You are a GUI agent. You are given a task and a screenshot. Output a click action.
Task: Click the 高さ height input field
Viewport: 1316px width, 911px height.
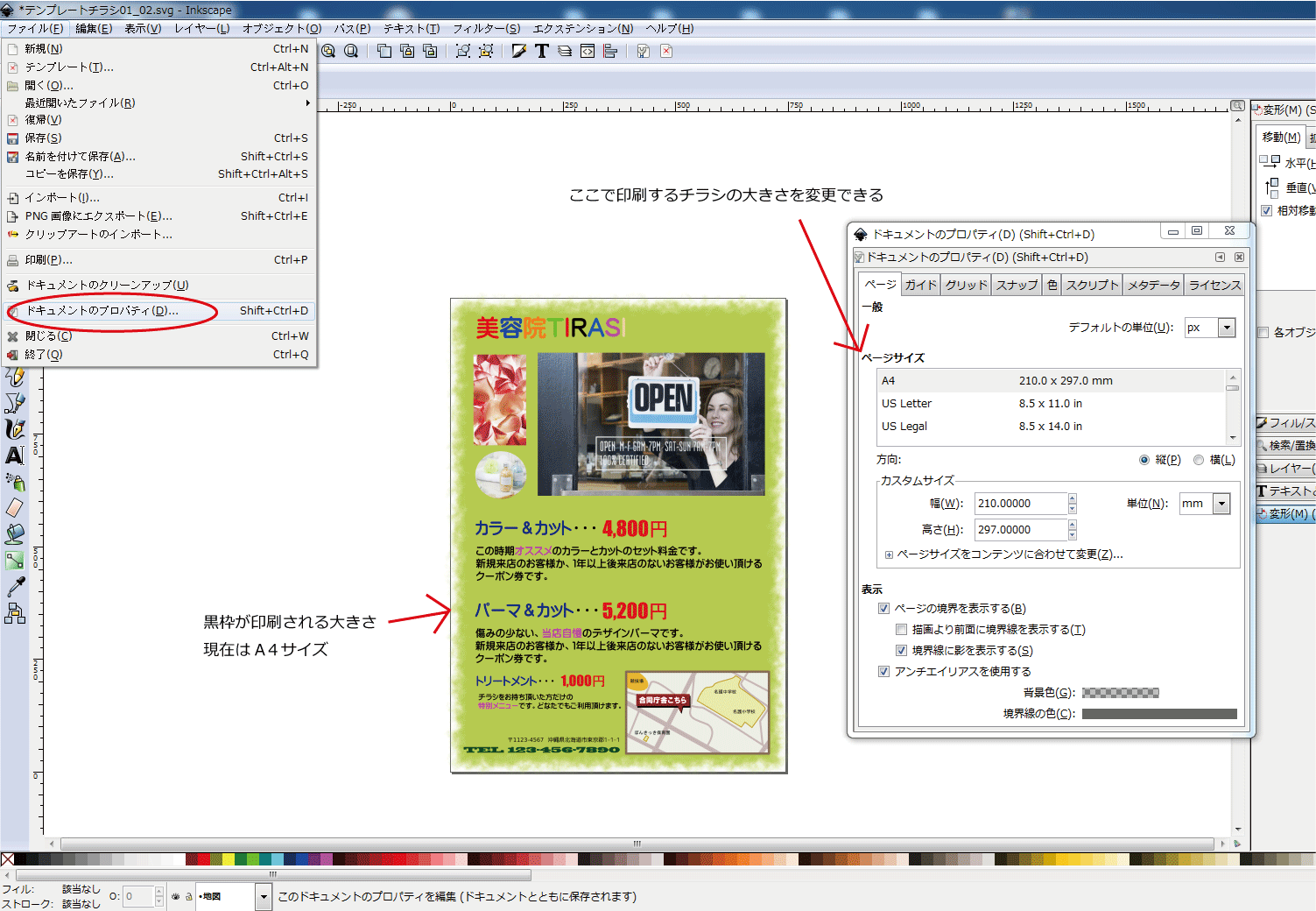tap(1021, 530)
